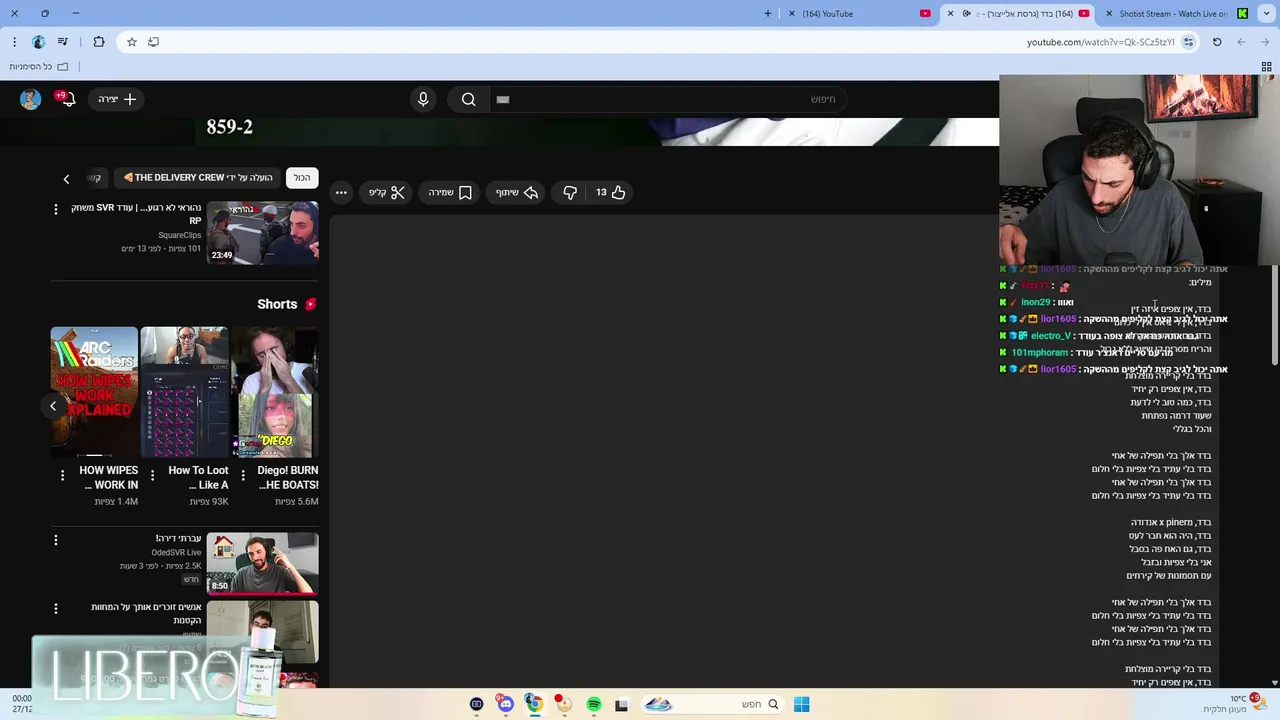Viewport: 1280px width, 720px height.
Task: Click the Chrome reload button
Action: [1217, 42]
